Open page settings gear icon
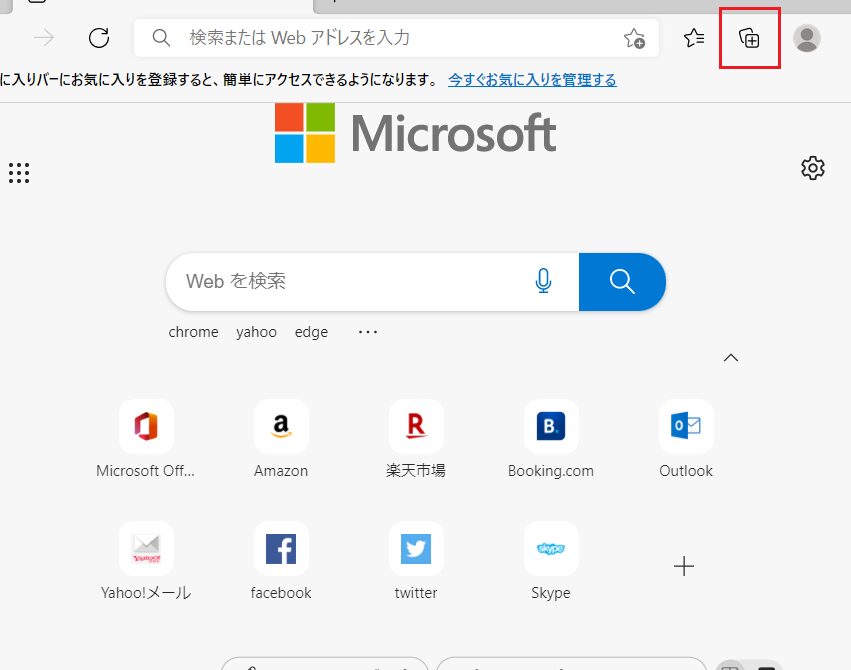Image resolution: width=851 pixels, height=670 pixels. tap(812, 168)
